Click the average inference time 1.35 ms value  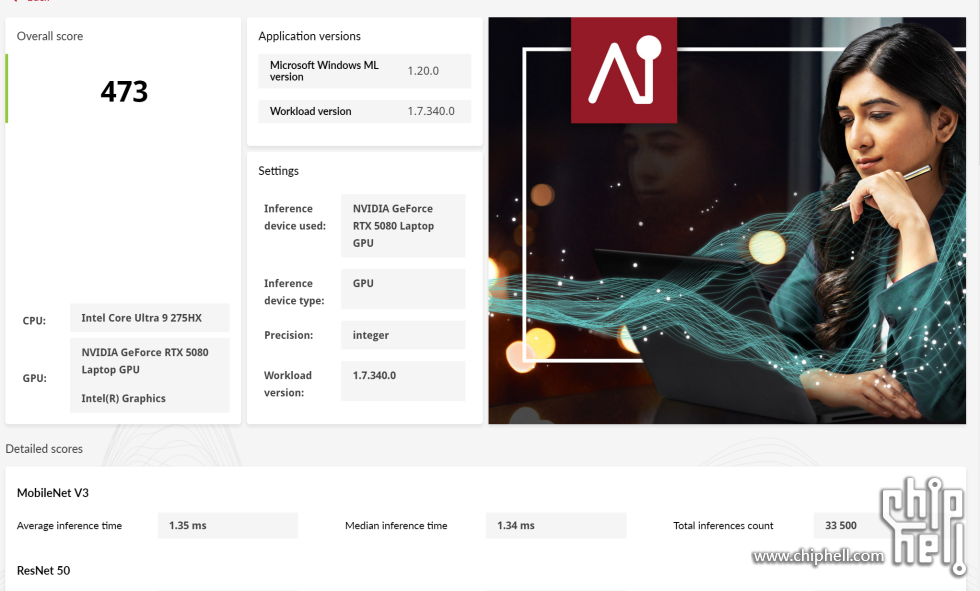click(228, 525)
